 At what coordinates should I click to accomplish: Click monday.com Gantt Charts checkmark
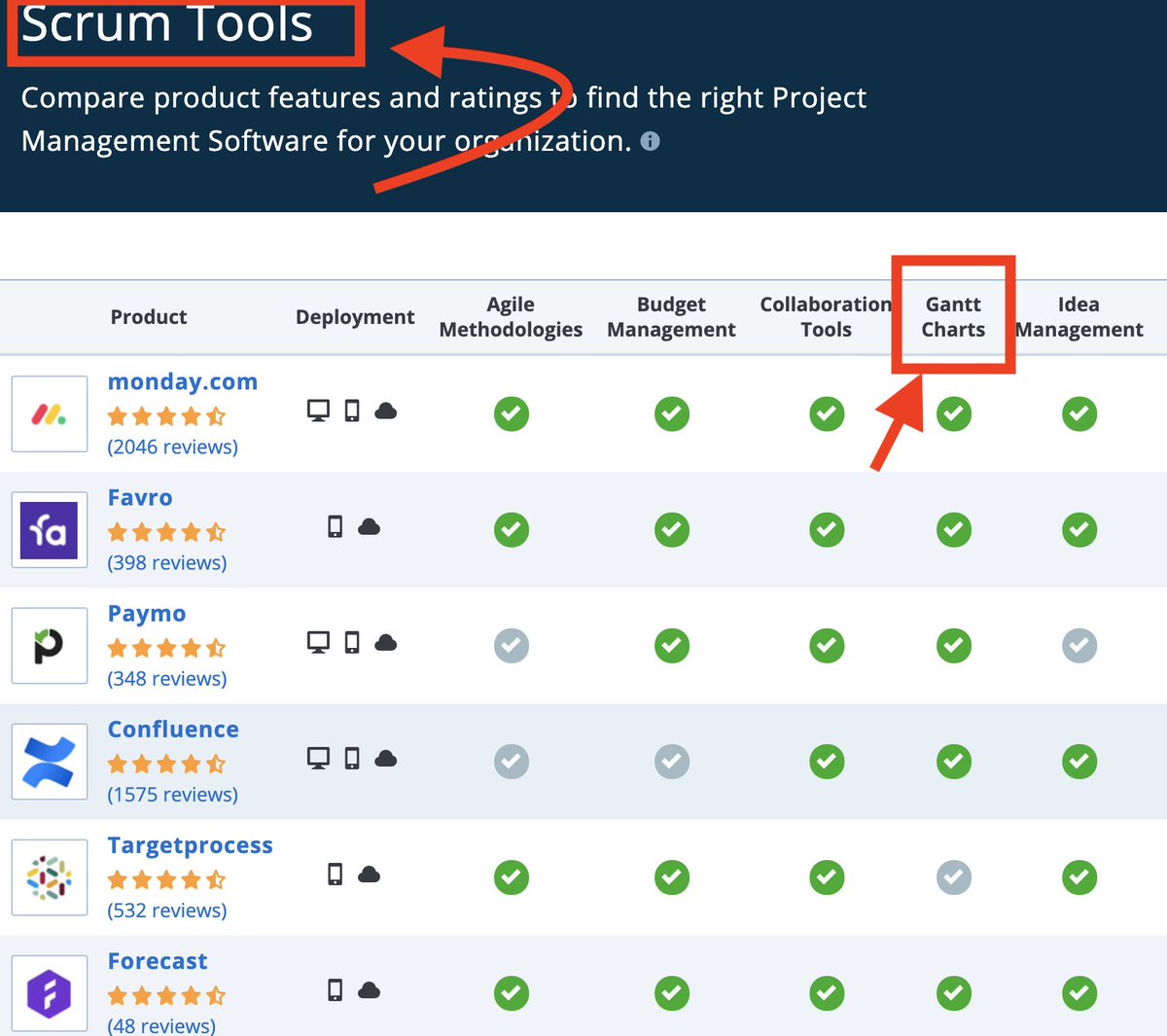pos(954,413)
